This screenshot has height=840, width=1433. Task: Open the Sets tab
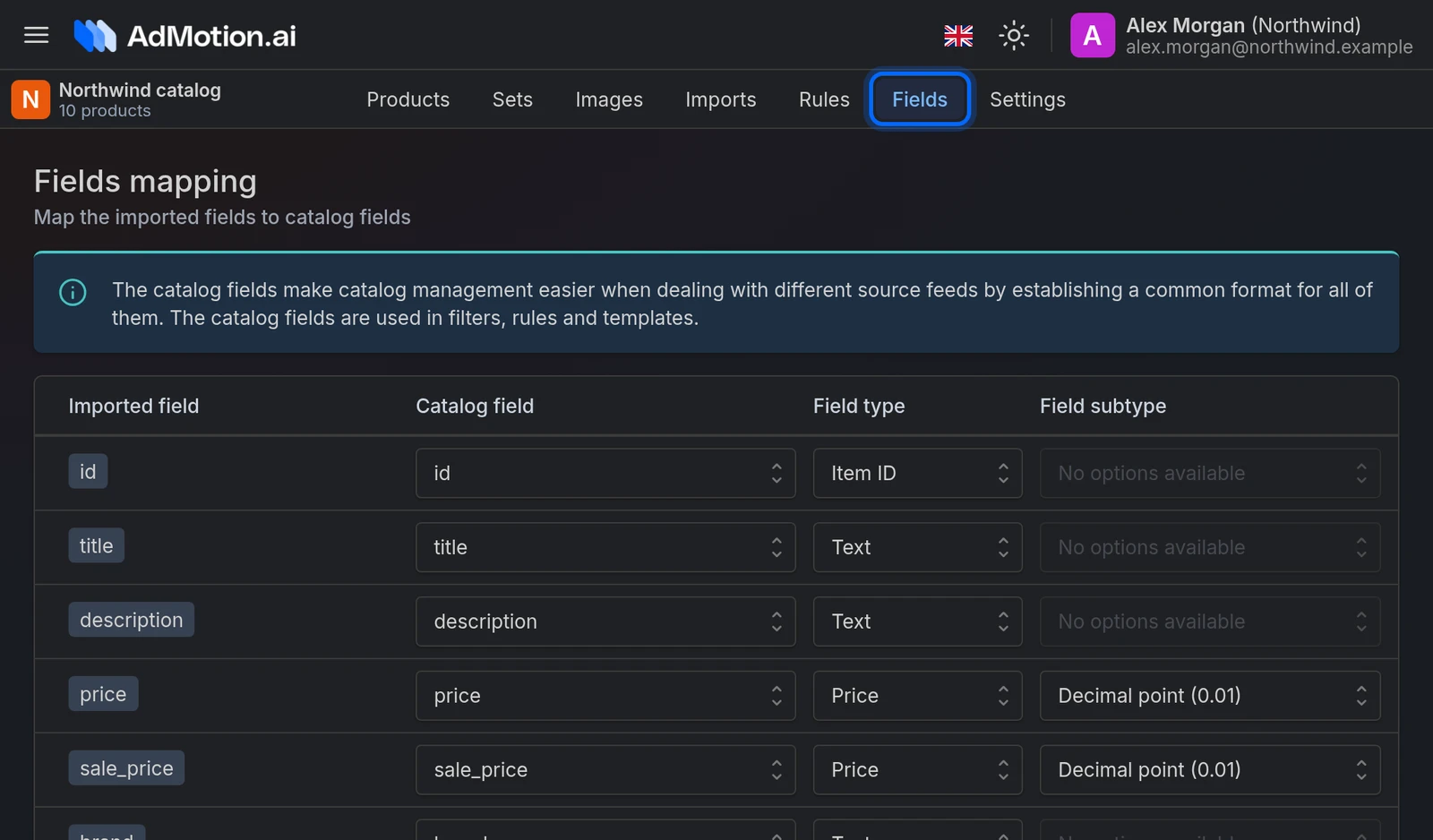coord(512,99)
